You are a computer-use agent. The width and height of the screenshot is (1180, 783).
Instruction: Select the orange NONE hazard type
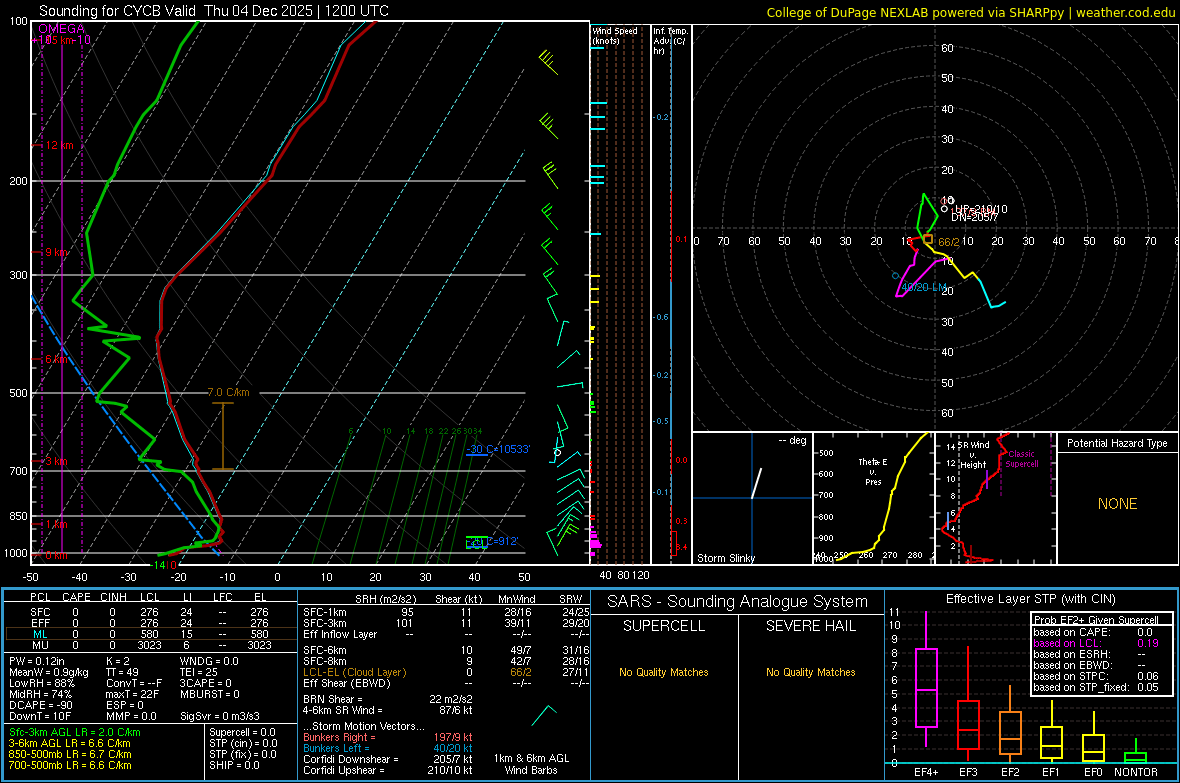(x=1117, y=504)
